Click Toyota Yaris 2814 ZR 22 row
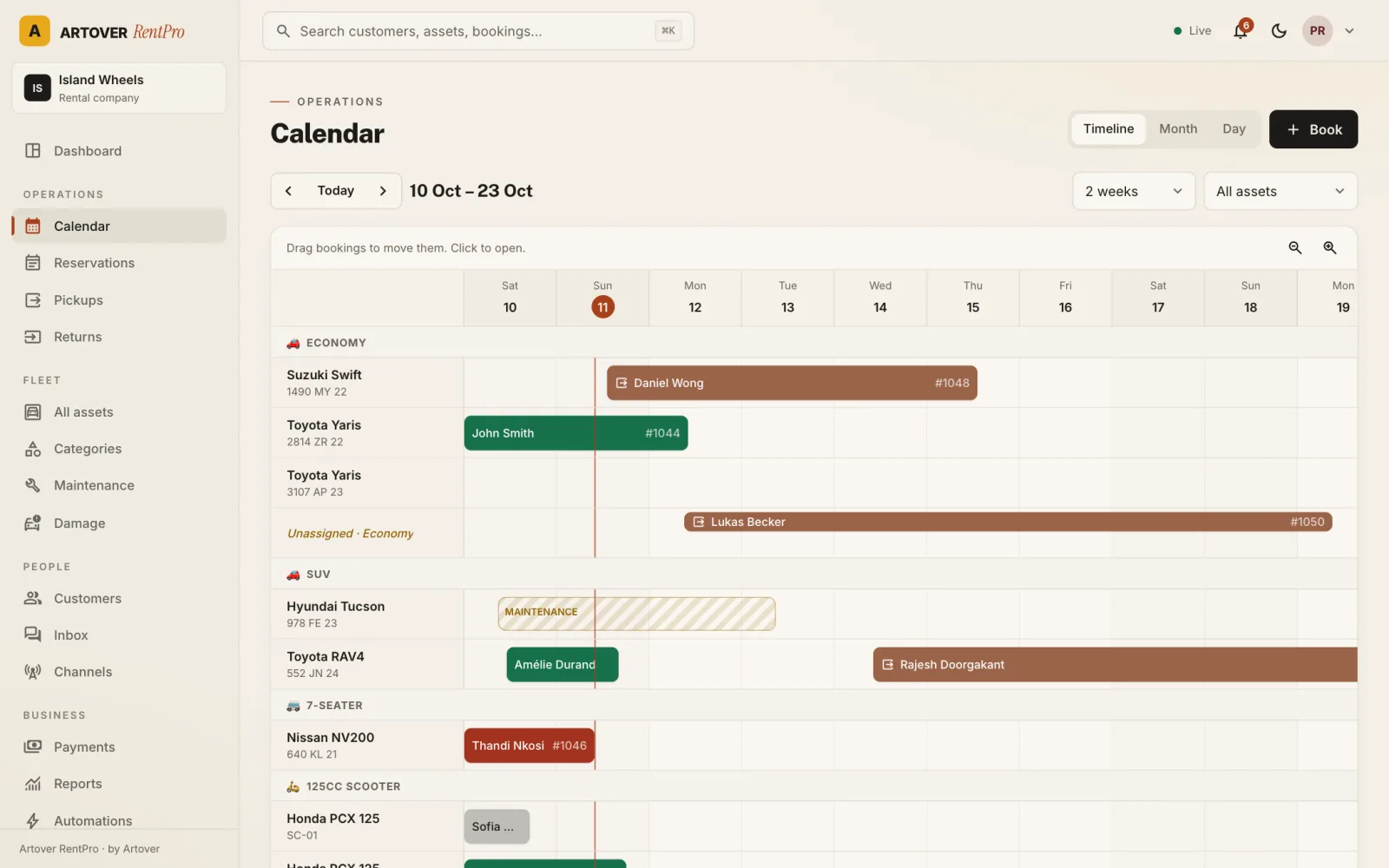The width and height of the screenshot is (1389, 868). (367, 433)
